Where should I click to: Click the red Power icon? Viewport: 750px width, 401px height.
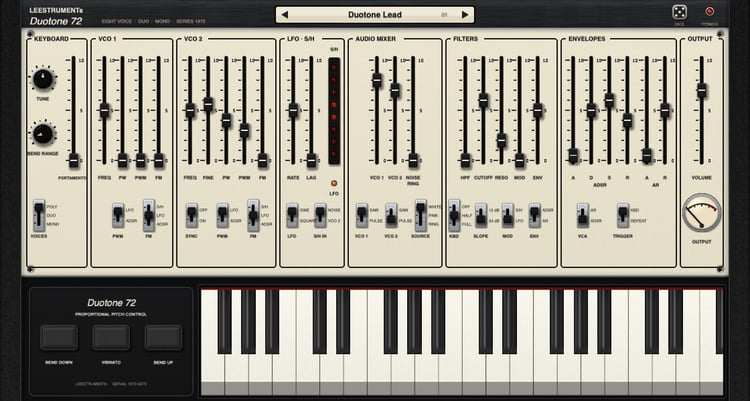(709, 11)
